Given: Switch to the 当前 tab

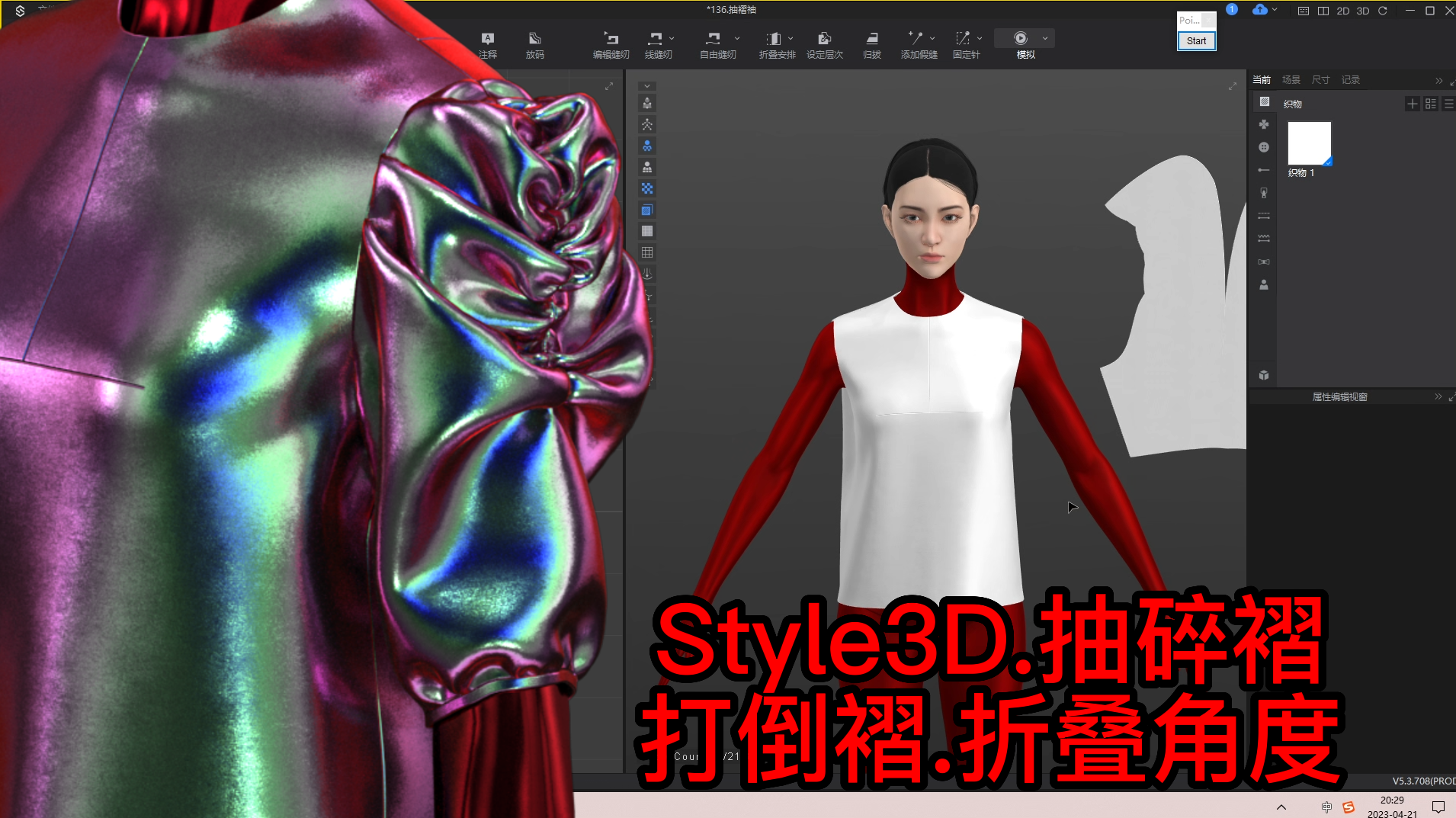Looking at the screenshot, I should pos(1262,80).
